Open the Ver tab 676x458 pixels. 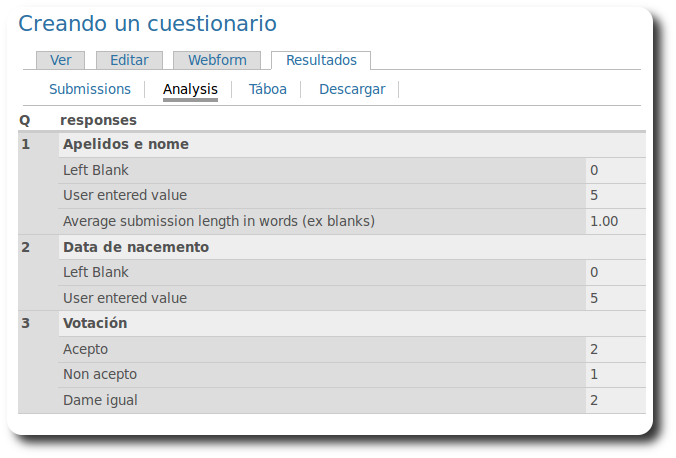[60, 60]
